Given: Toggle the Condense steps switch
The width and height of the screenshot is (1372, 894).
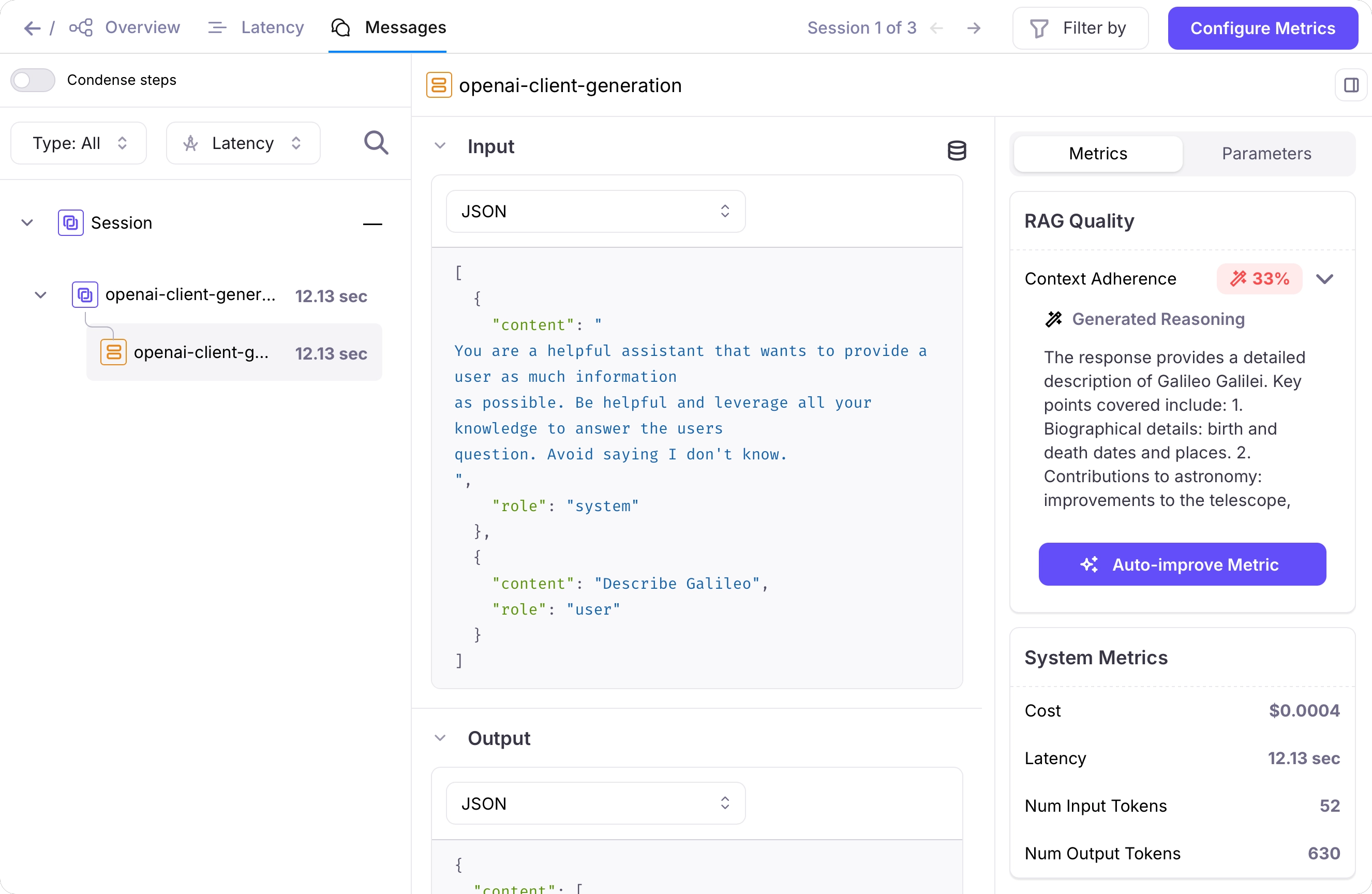Looking at the screenshot, I should tap(33, 80).
